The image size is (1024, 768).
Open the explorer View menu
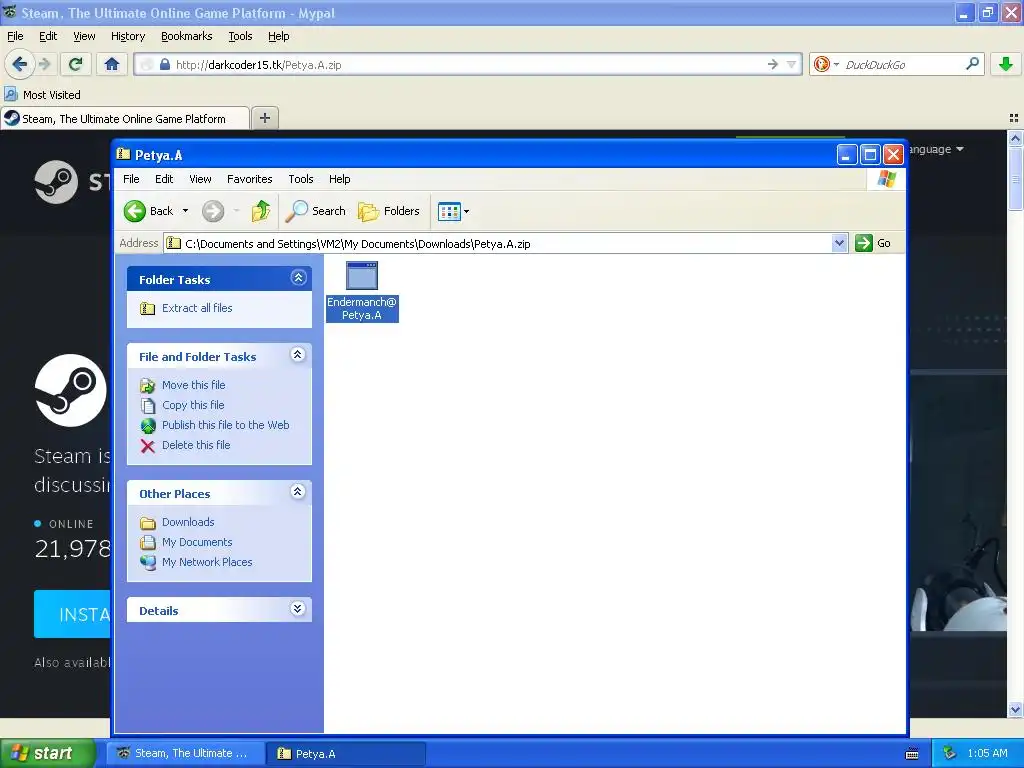[x=200, y=179]
